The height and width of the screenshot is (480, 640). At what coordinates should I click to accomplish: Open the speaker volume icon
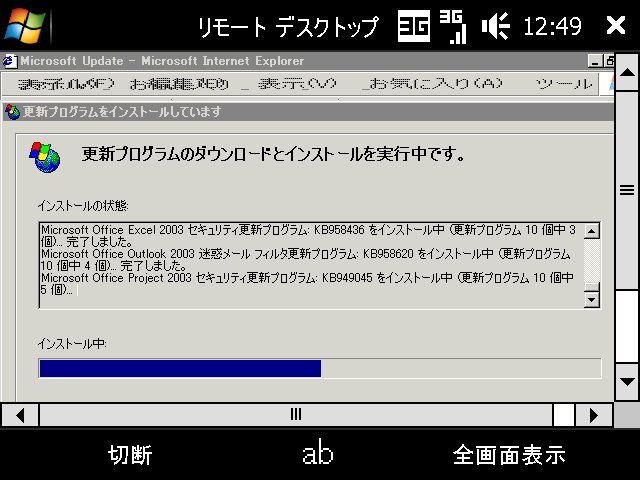point(496,26)
